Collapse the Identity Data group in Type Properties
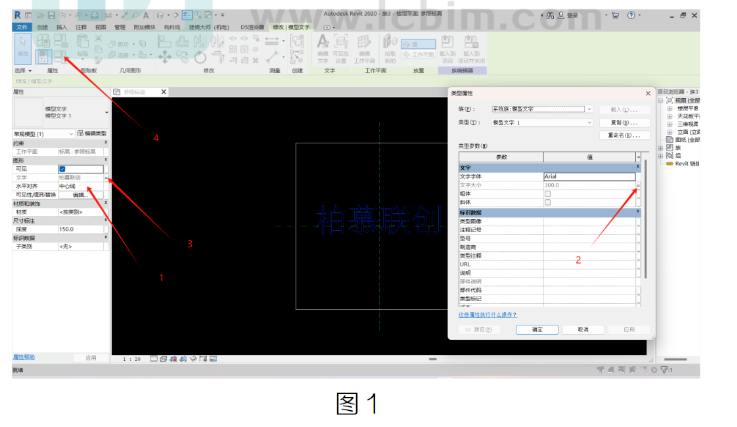Viewport: 737px width, 427px height. pos(638,212)
